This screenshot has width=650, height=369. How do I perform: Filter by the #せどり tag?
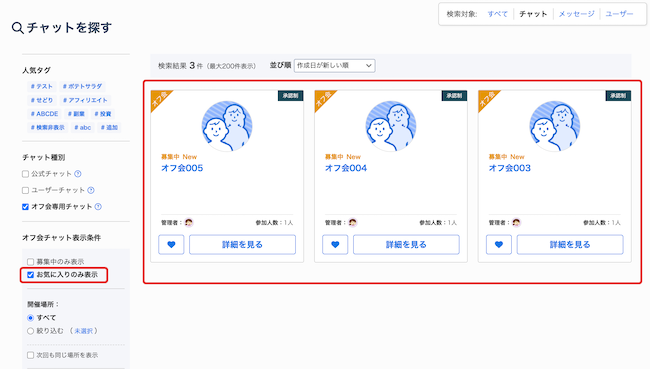41,100
